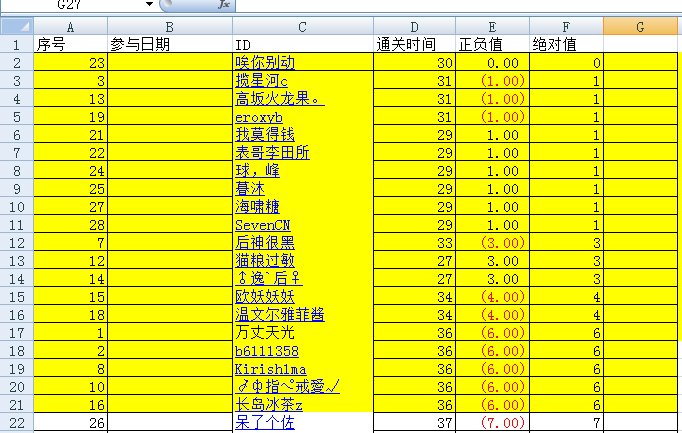This screenshot has height=433, width=682.
Task: Click the formula bar input field
Action: 459,4
